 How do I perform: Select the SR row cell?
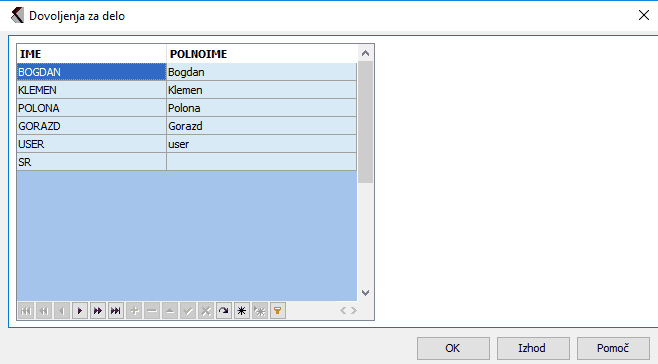click(91, 162)
